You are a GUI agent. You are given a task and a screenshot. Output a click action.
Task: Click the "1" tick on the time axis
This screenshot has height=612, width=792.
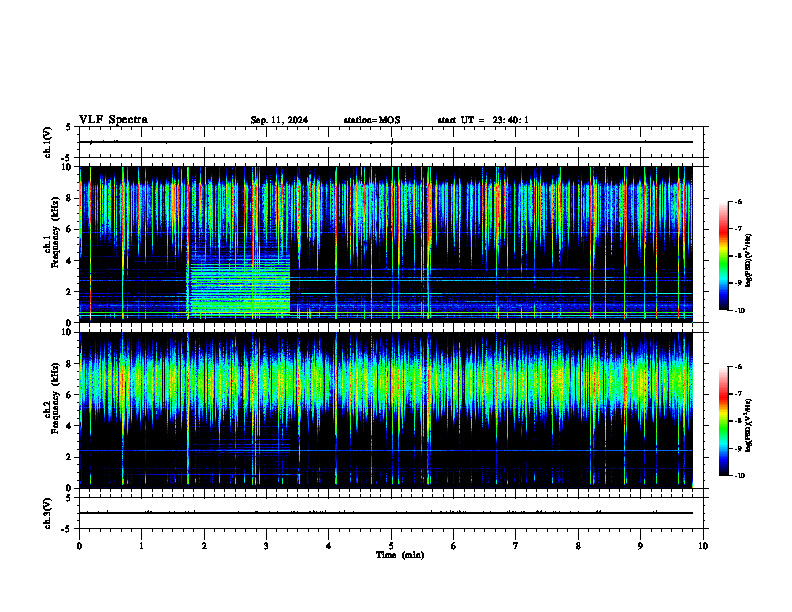[x=141, y=546]
